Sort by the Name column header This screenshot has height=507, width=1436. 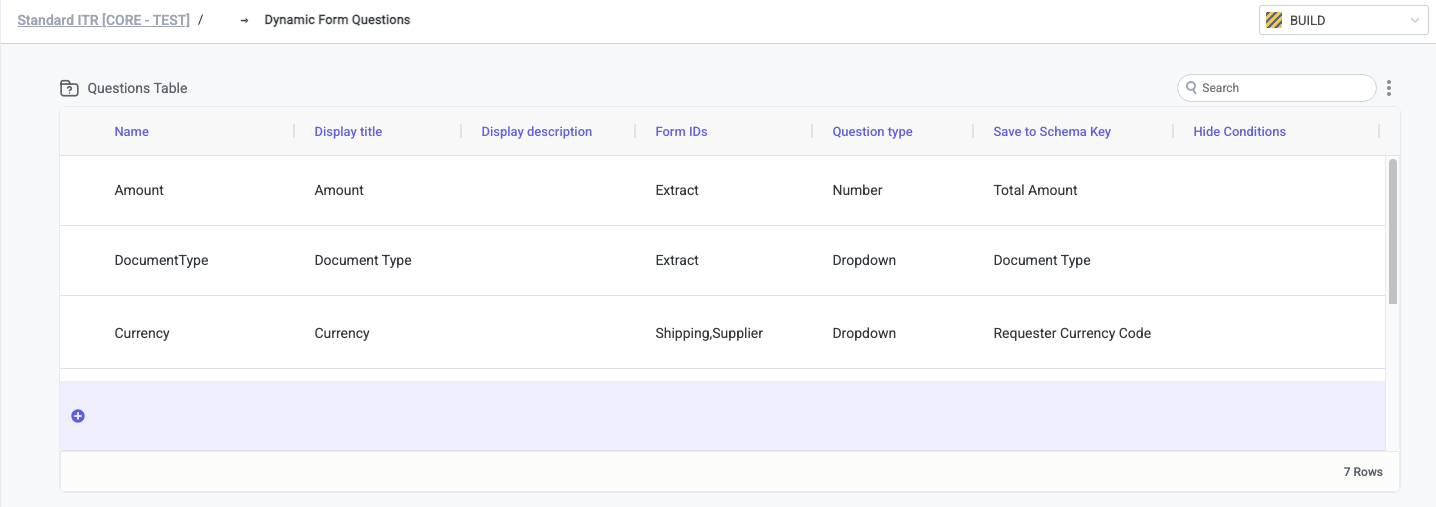coord(131,131)
